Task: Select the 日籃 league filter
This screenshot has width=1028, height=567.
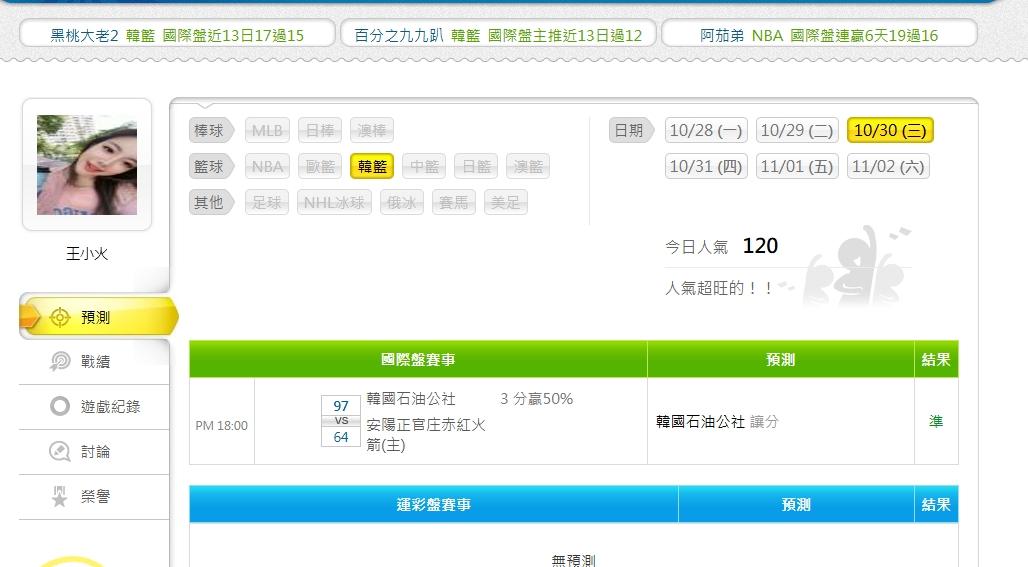Action: pos(477,166)
